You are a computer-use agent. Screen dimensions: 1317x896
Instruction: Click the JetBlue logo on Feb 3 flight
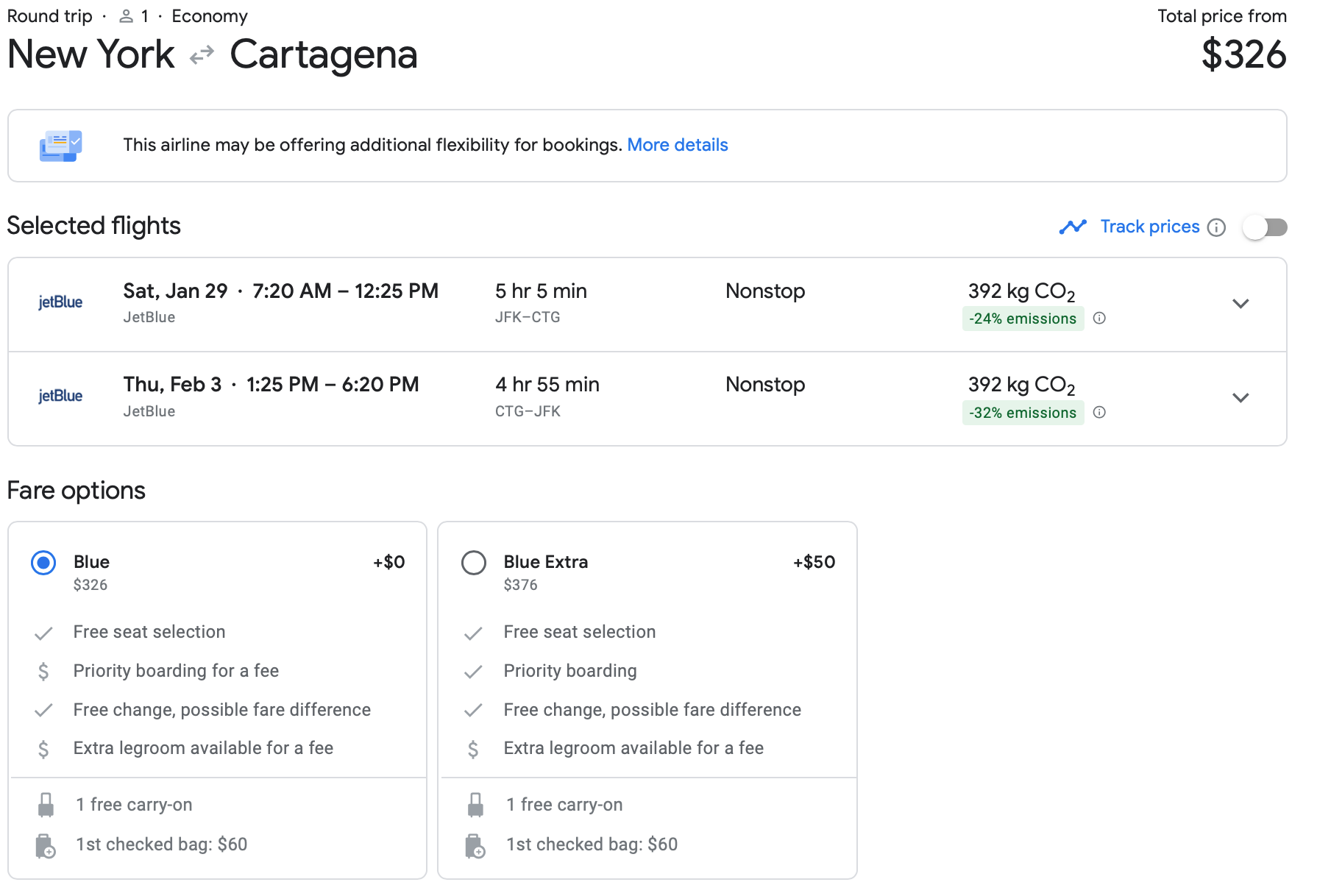60,397
